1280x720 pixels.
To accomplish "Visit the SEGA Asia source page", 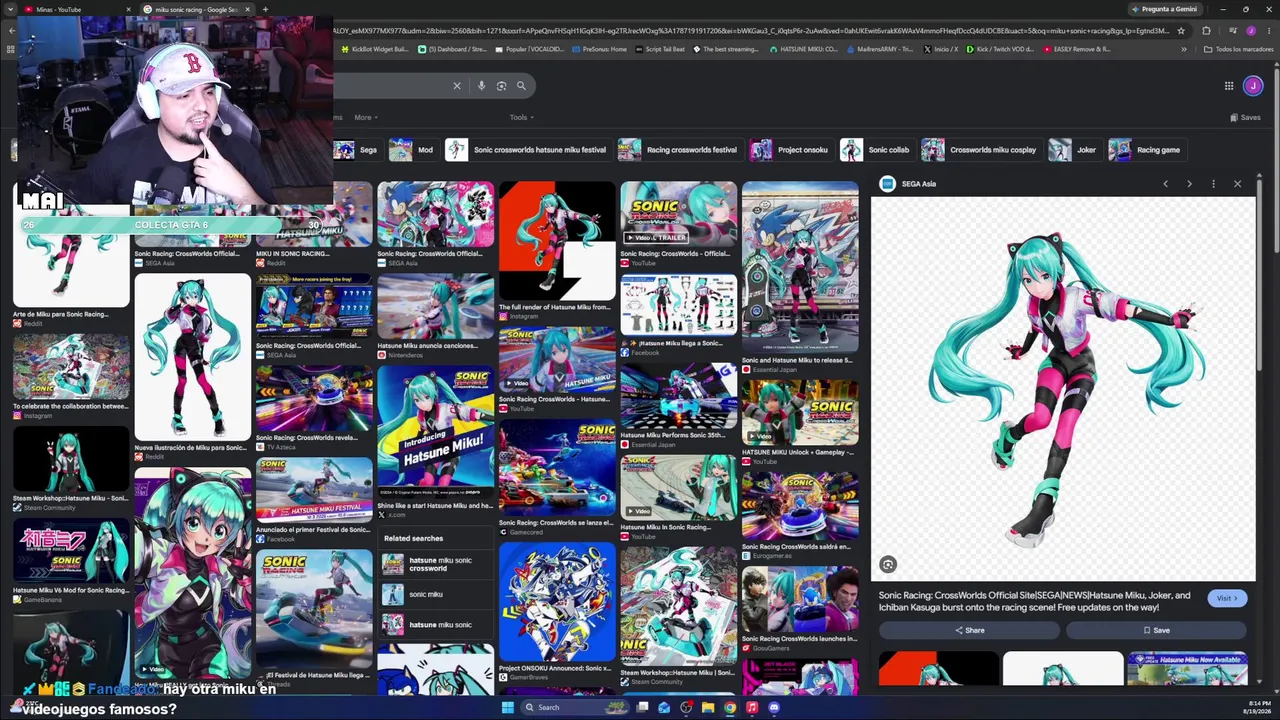I will coord(1226,598).
